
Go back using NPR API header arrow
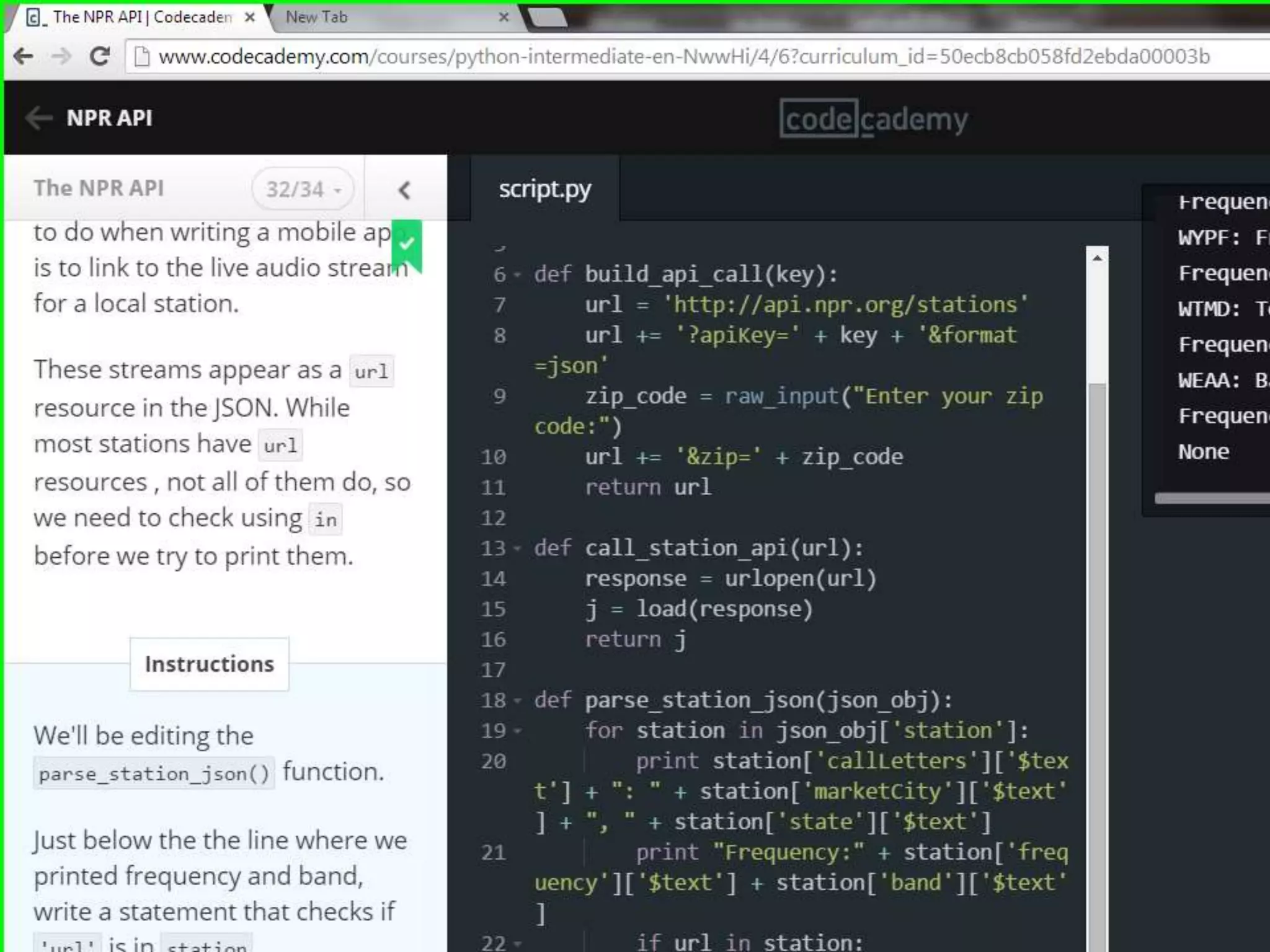click(38, 117)
